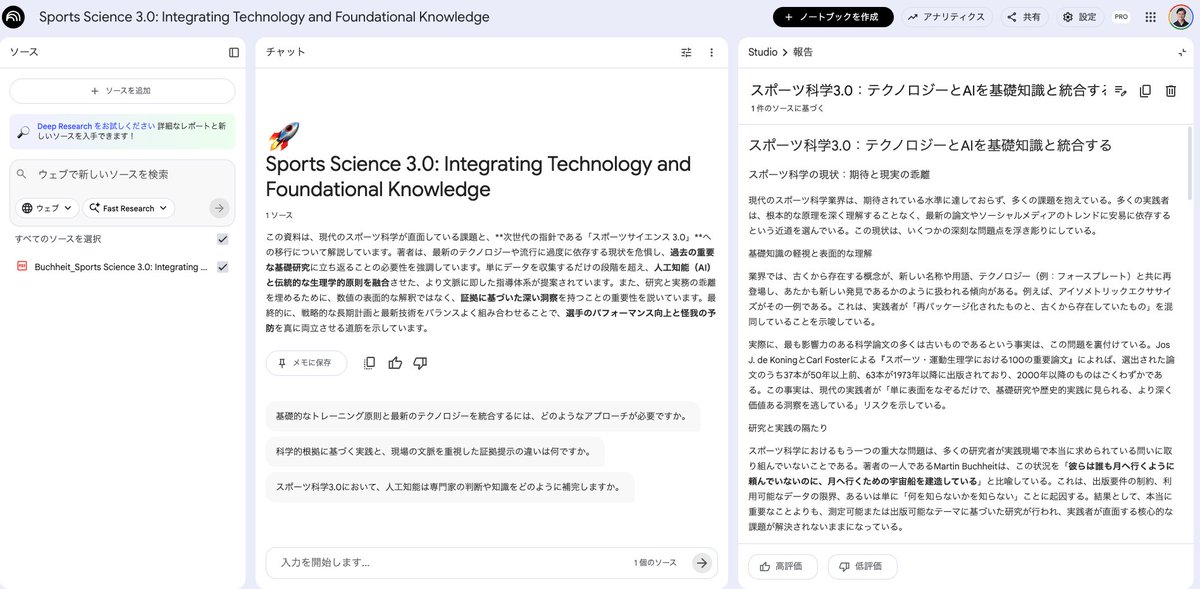The height and width of the screenshot is (589, 1200).
Task: Focus the web source search field
Action: pyautogui.click(x=122, y=174)
